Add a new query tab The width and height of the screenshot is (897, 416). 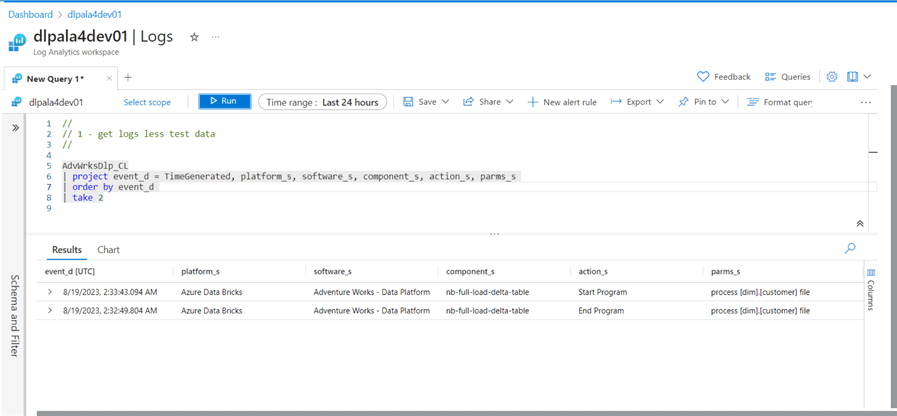click(x=128, y=77)
